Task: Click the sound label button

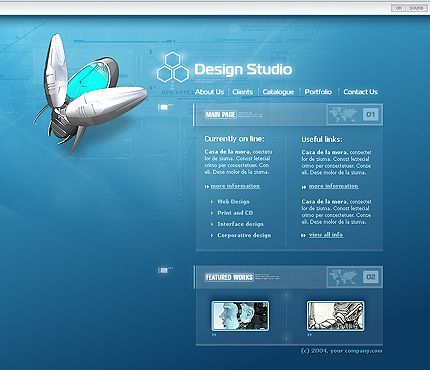Action: (417, 8)
